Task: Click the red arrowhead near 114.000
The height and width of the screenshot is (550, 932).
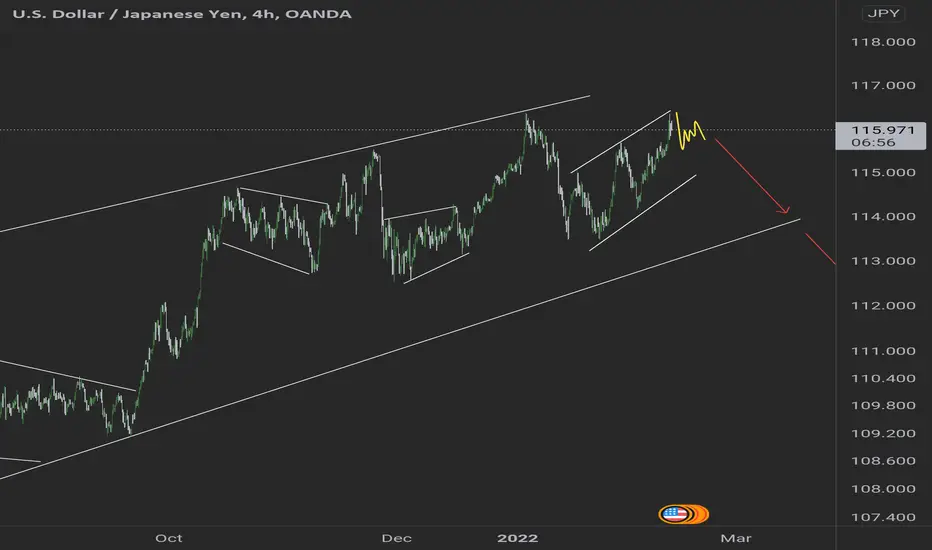Action: pyautogui.click(x=785, y=209)
